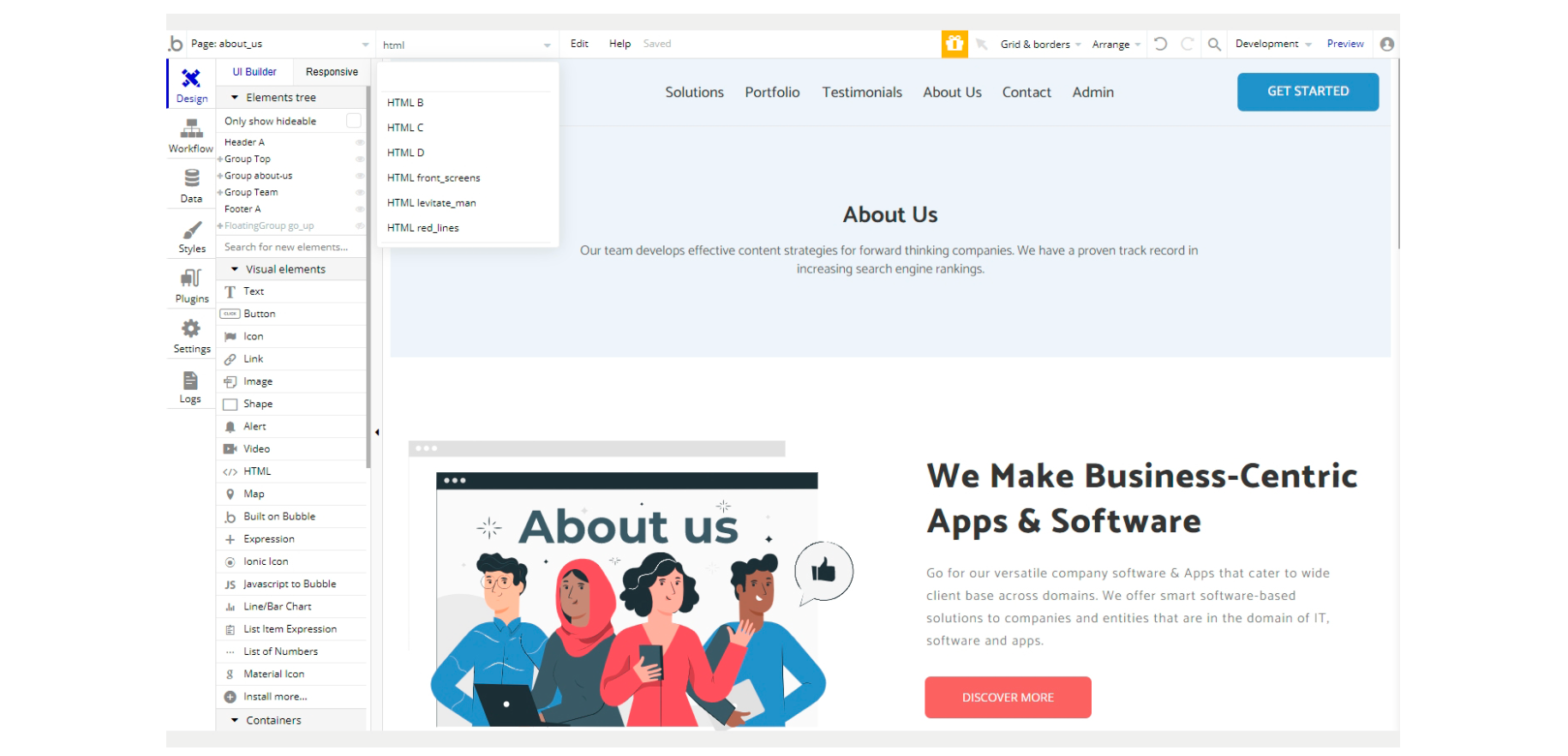Select the Map element tool
Screen dimensions: 1568x756
293,494
